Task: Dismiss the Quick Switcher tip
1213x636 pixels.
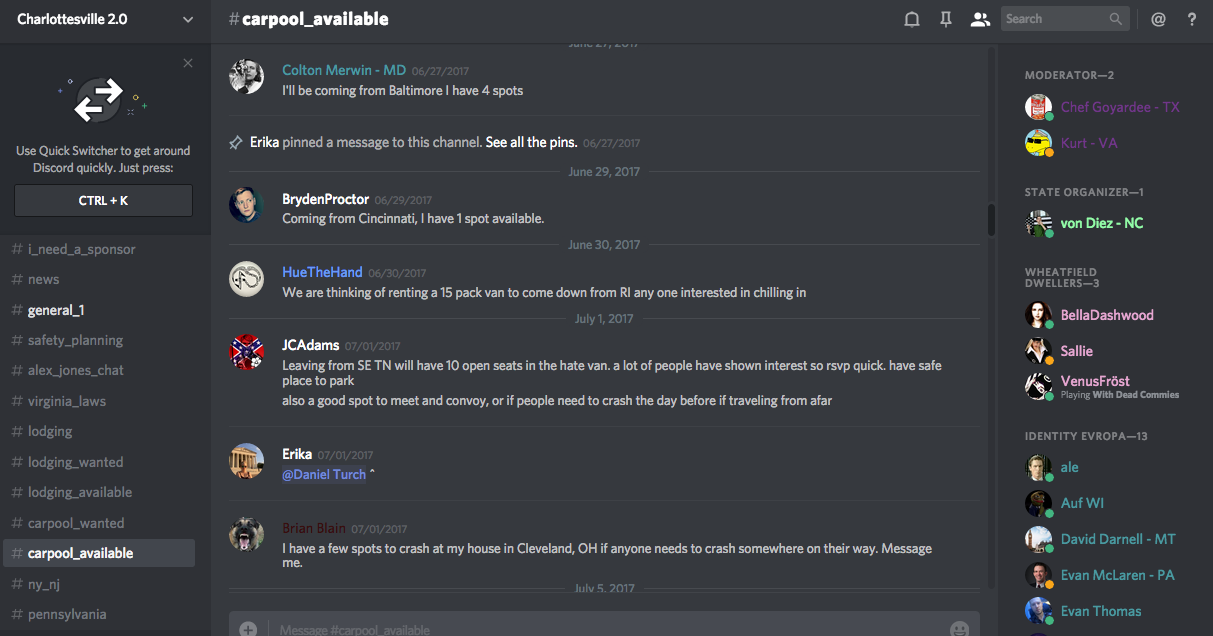Action: coord(188,63)
